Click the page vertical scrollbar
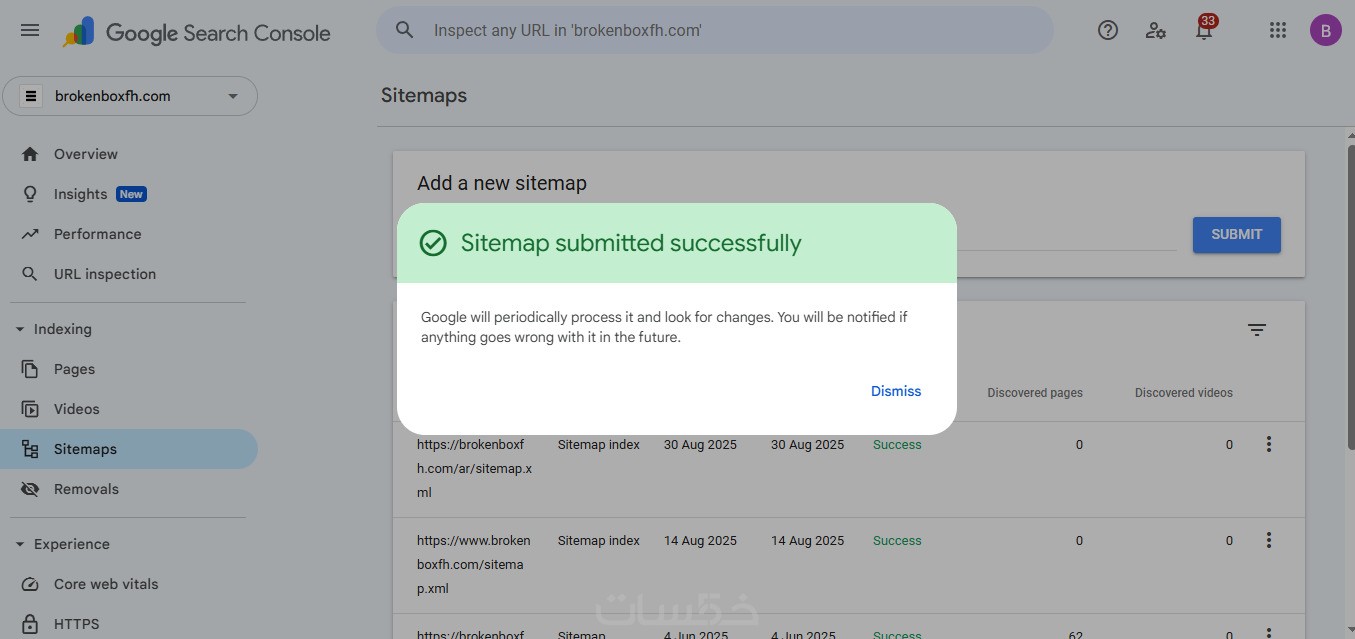 tap(1350, 300)
